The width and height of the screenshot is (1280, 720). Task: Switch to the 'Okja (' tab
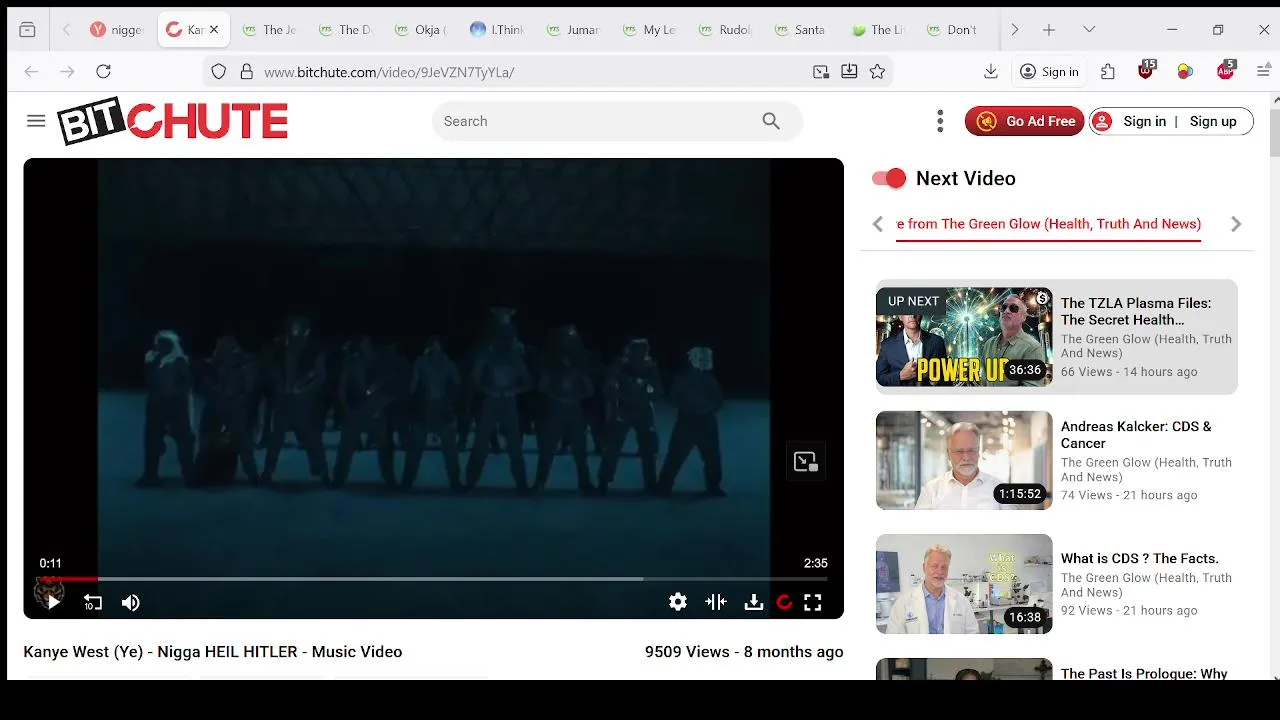click(421, 30)
